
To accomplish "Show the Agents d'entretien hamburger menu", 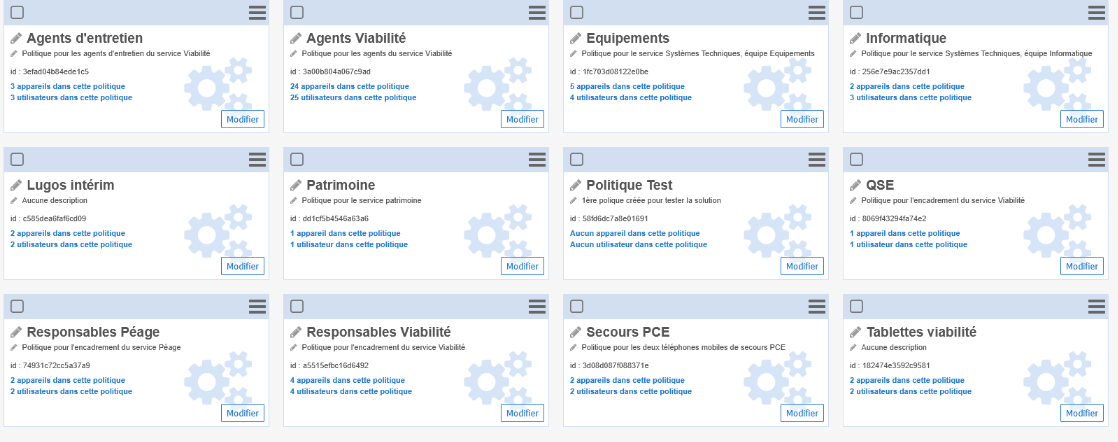I will coord(257,12).
